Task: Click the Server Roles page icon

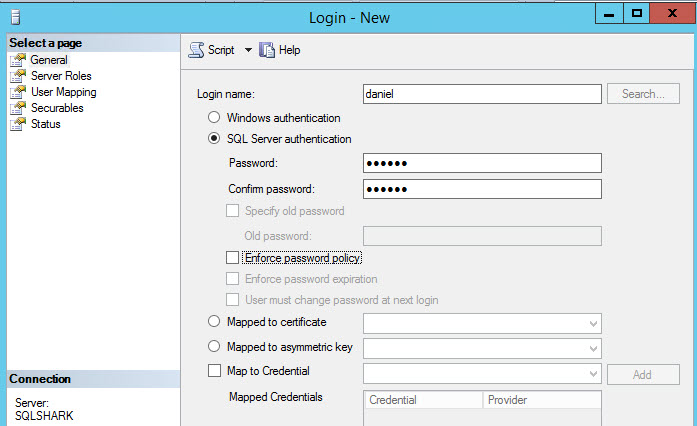Action: tap(17, 76)
